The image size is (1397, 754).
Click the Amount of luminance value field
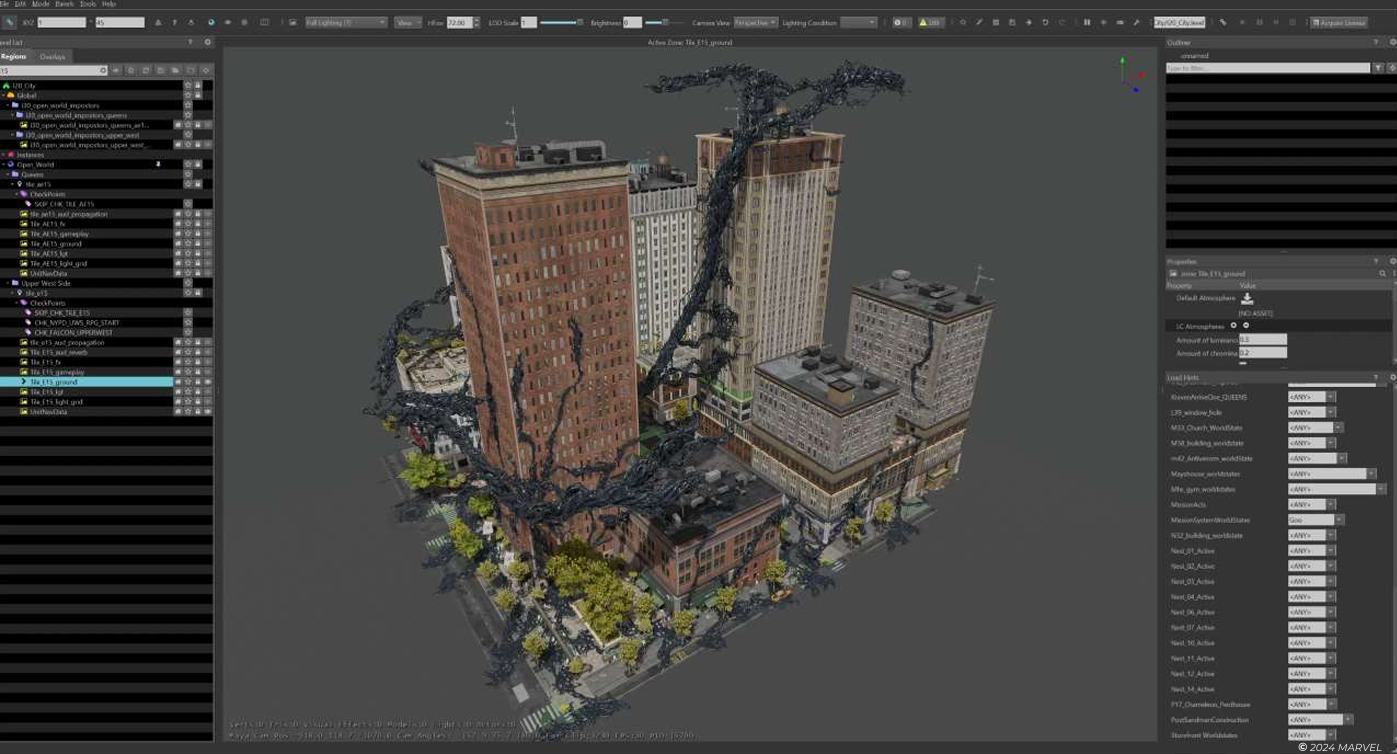tap(1263, 340)
